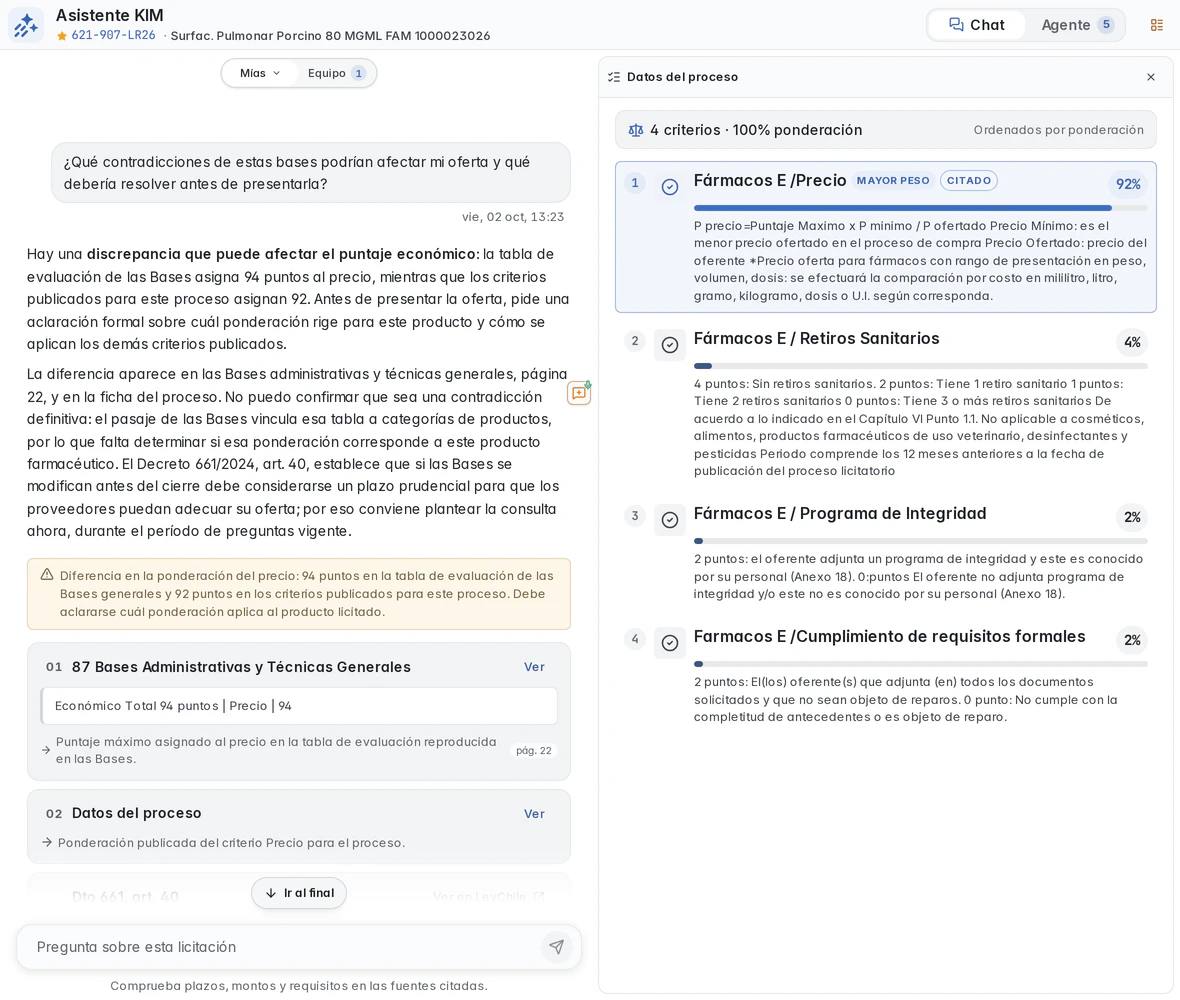1180x1000 pixels.
Task: Click rank number 3 badge of Programa de Integridad
Action: pyautogui.click(x=634, y=515)
